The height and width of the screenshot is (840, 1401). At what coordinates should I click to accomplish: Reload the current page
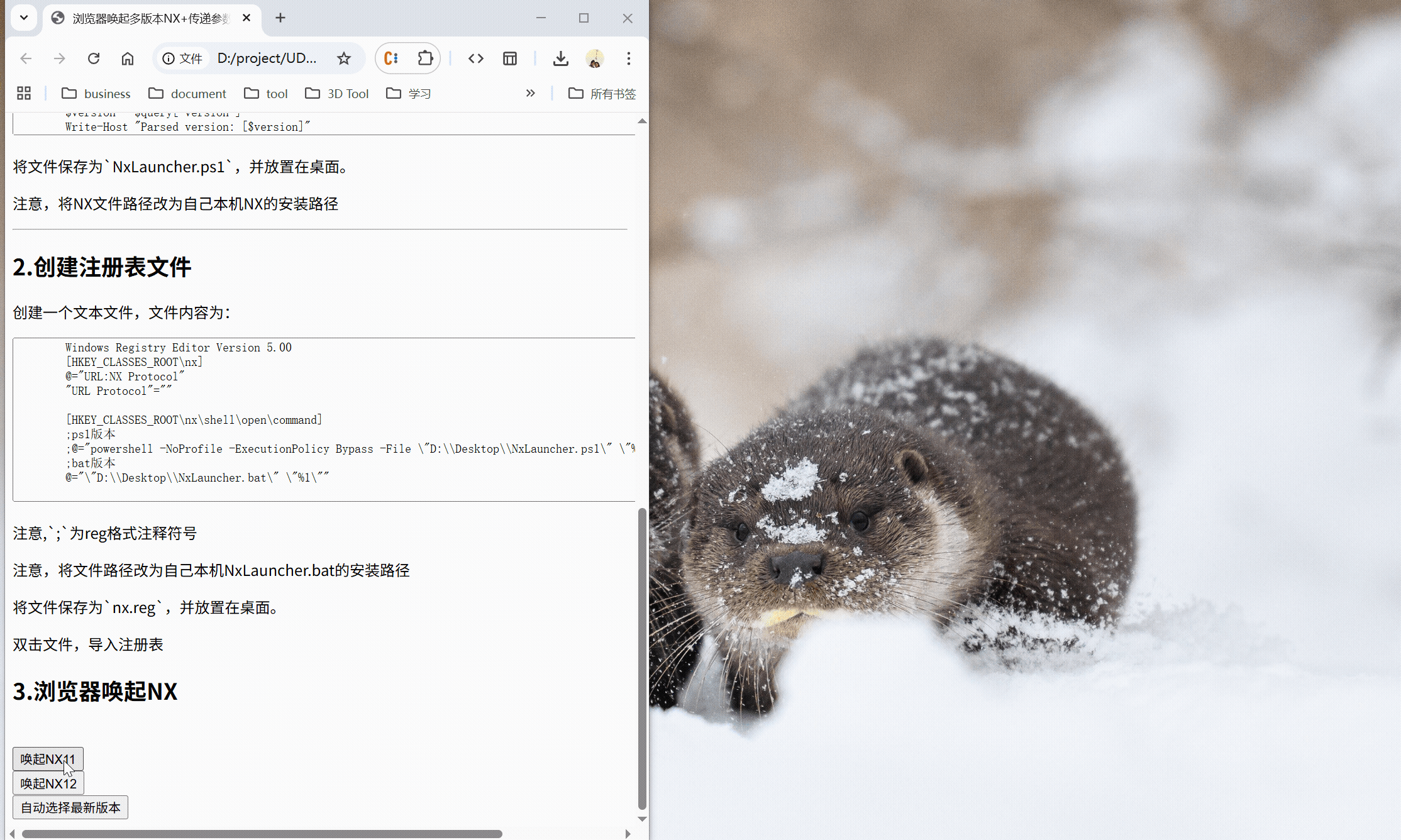pos(94,58)
